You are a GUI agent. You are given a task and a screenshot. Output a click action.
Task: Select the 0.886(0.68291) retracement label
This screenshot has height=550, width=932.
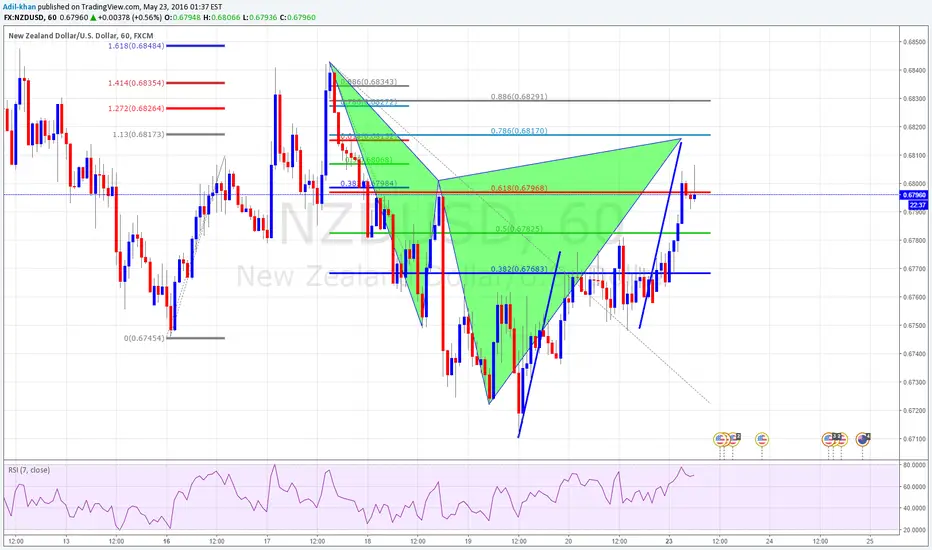pos(519,96)
